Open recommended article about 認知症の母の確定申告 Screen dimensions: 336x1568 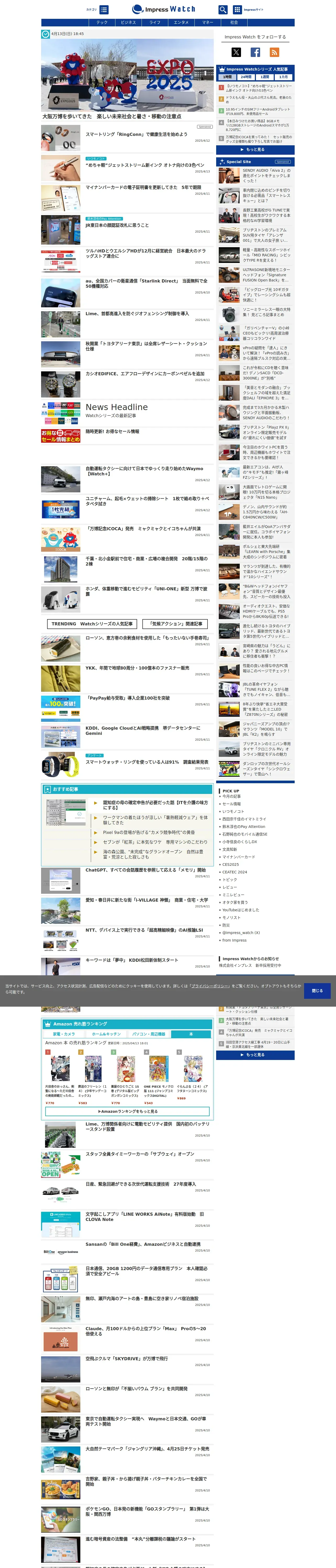pos(155,805)
